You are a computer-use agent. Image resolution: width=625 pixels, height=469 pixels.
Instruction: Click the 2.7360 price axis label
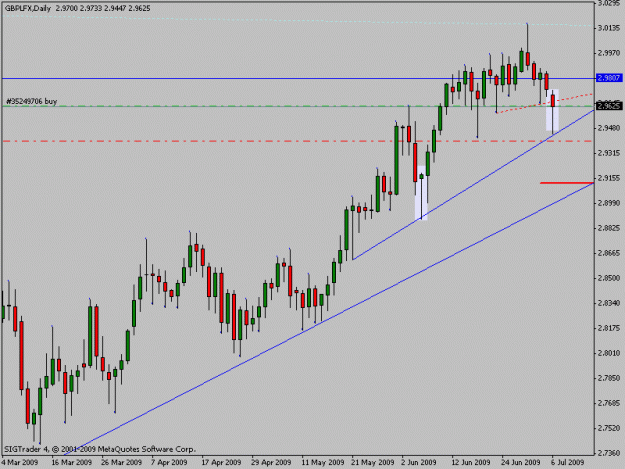(x=609, y=453)
